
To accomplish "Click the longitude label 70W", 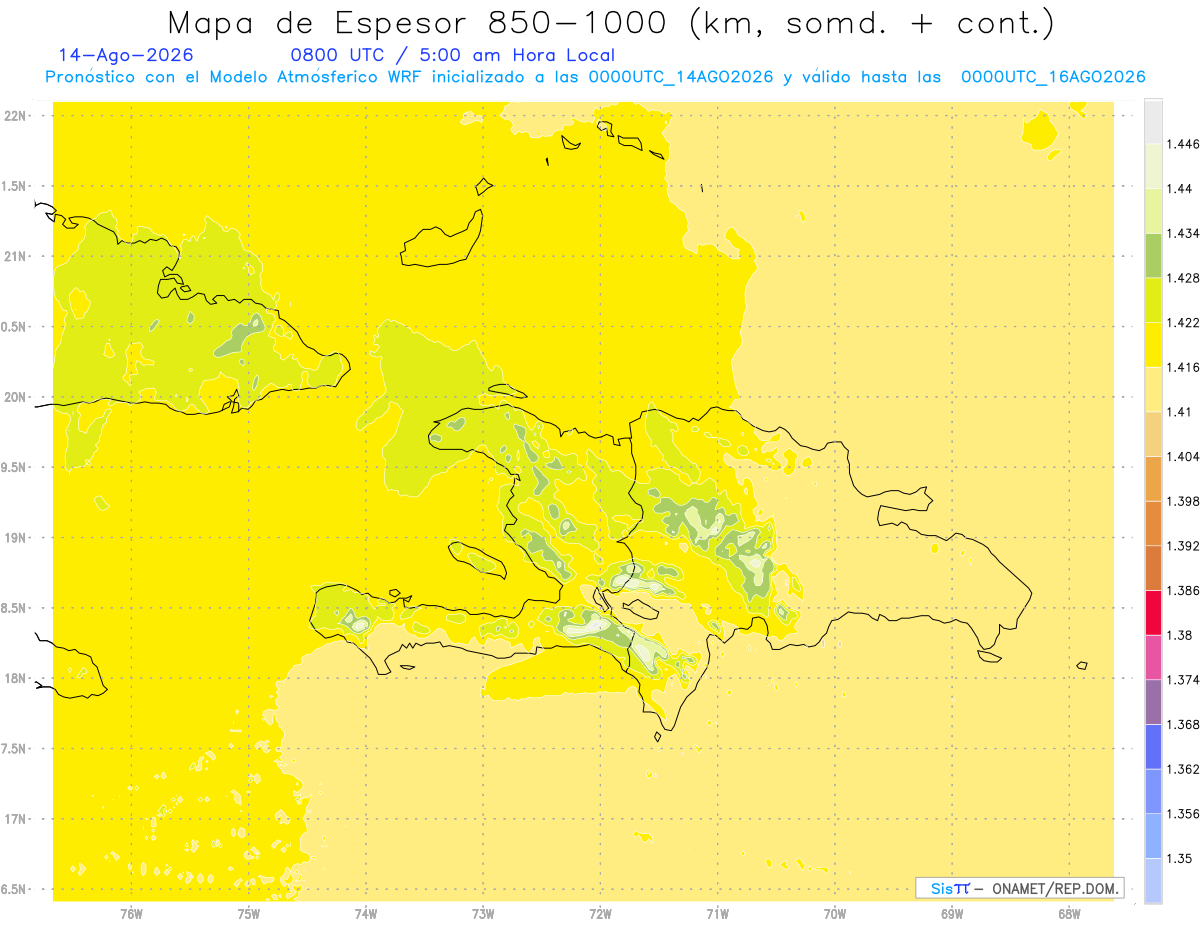I will pyautogui.click(x=835, y=914).
